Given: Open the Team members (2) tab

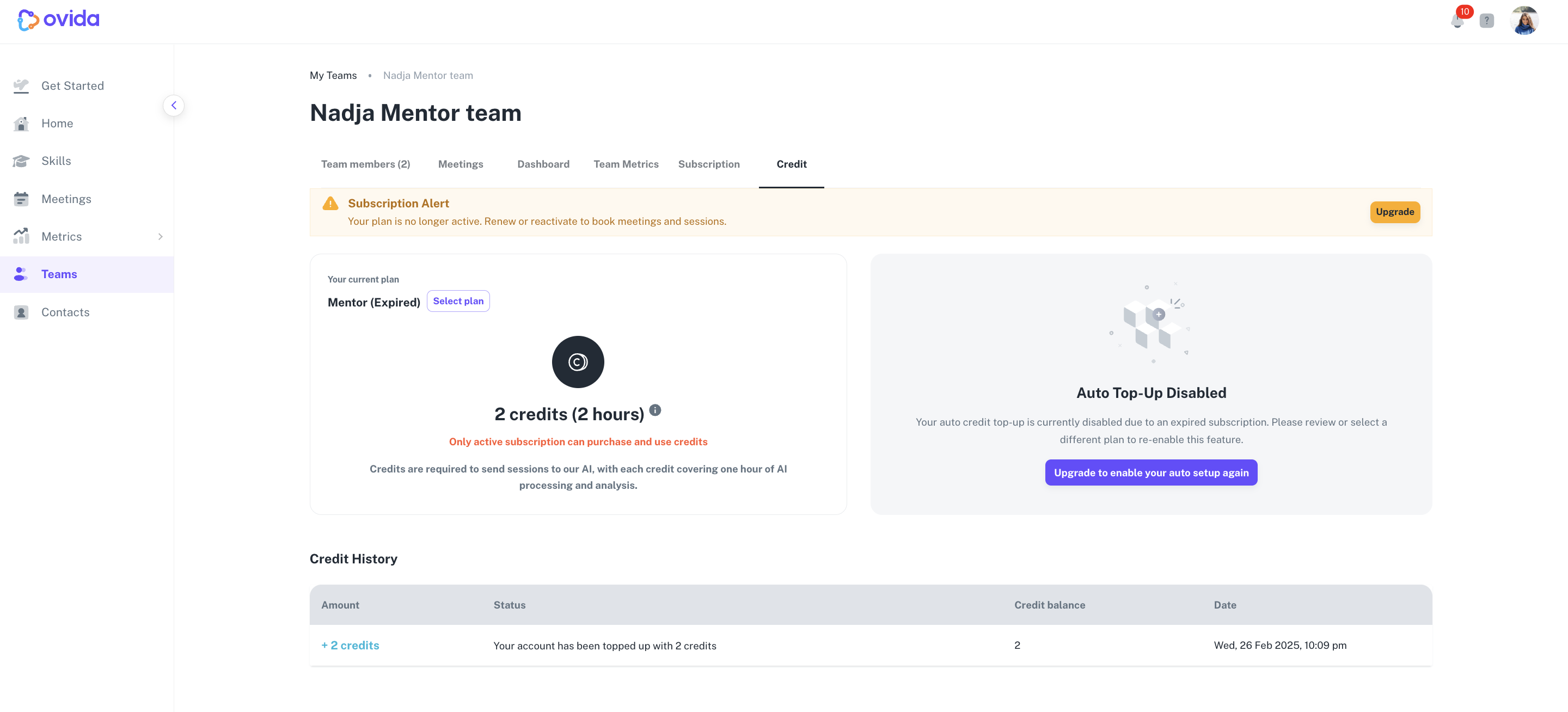Looking at the screenshot, I should point(365,164).
